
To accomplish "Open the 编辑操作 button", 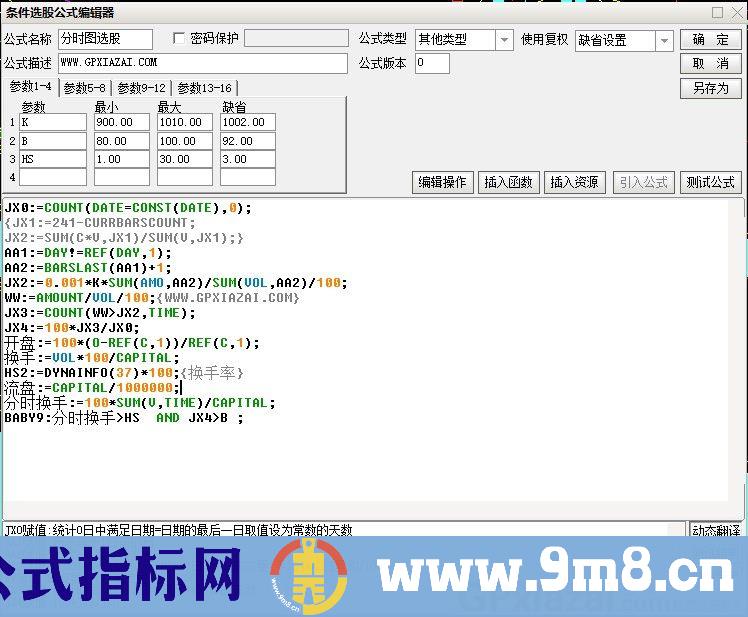I will point(442,182).
